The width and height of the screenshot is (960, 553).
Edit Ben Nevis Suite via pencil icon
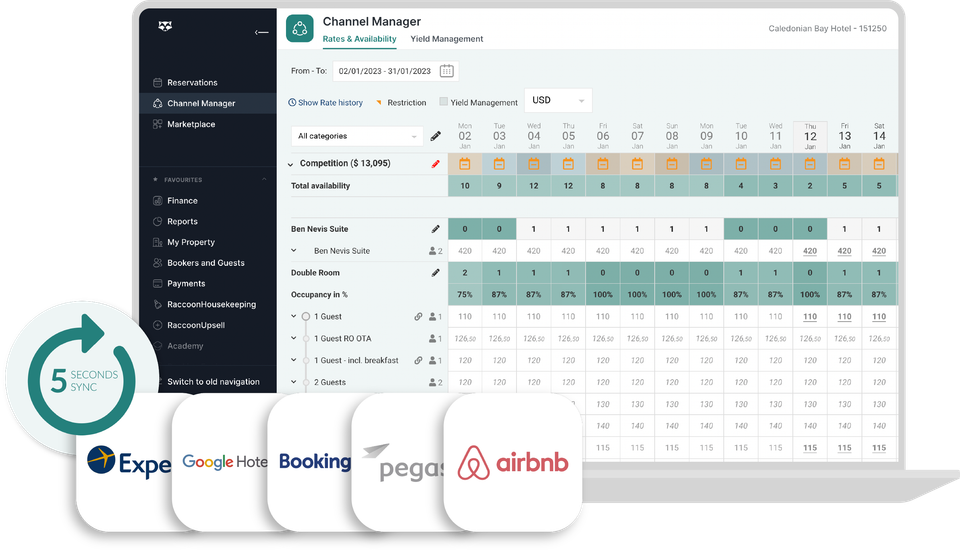tap(435, 229)
